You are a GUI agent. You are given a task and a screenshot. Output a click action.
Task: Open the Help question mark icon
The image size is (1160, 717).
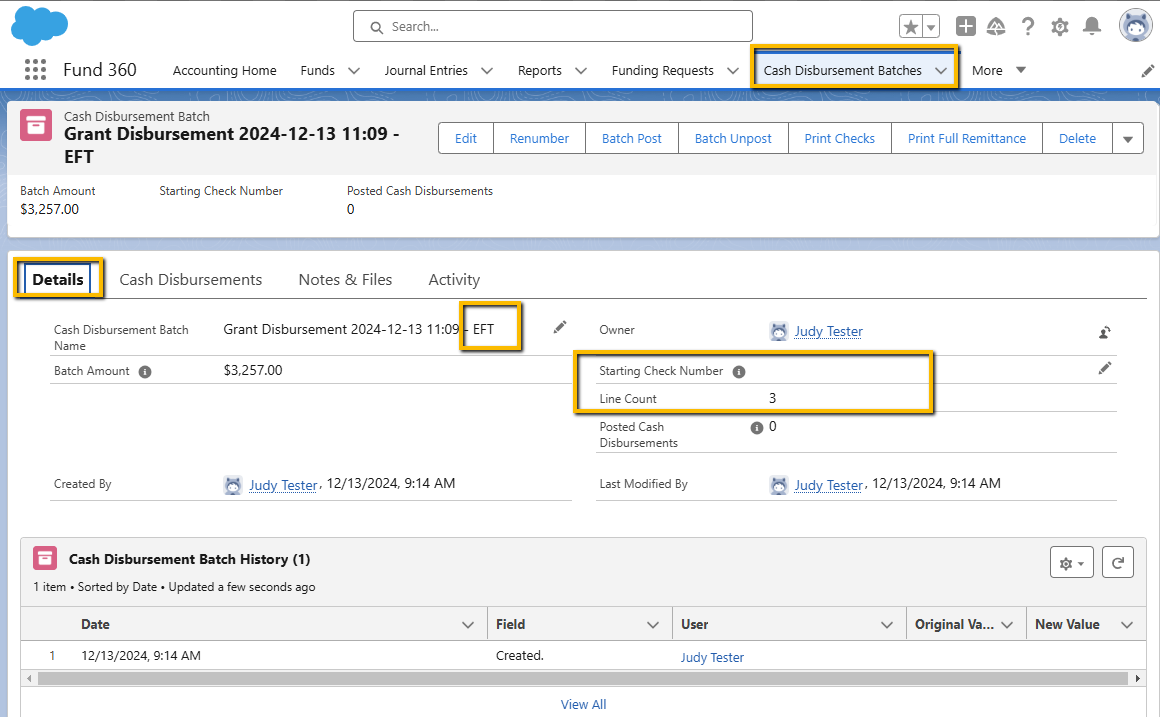1028,27
